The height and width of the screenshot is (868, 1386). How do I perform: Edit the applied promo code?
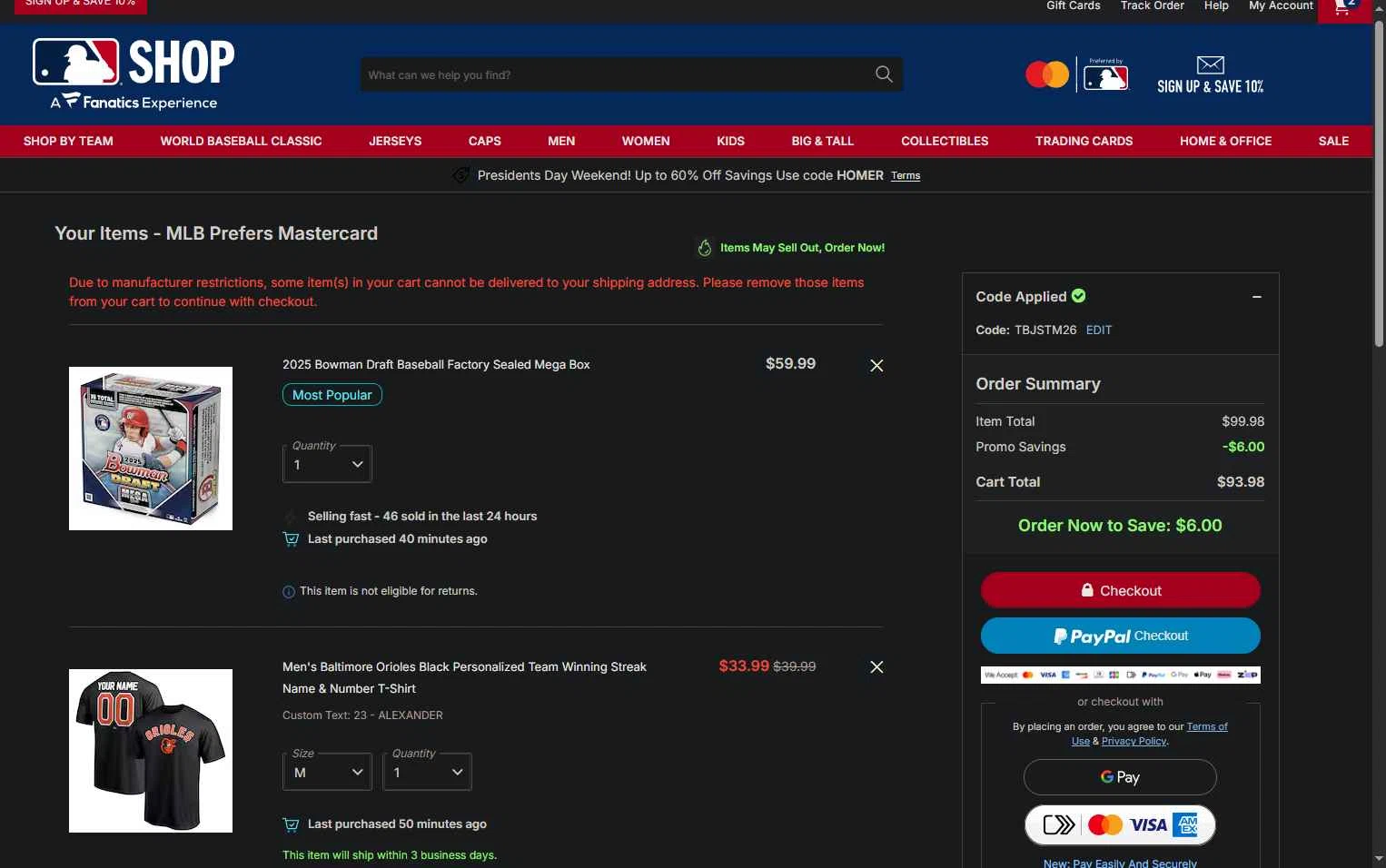pos(1099,330)
